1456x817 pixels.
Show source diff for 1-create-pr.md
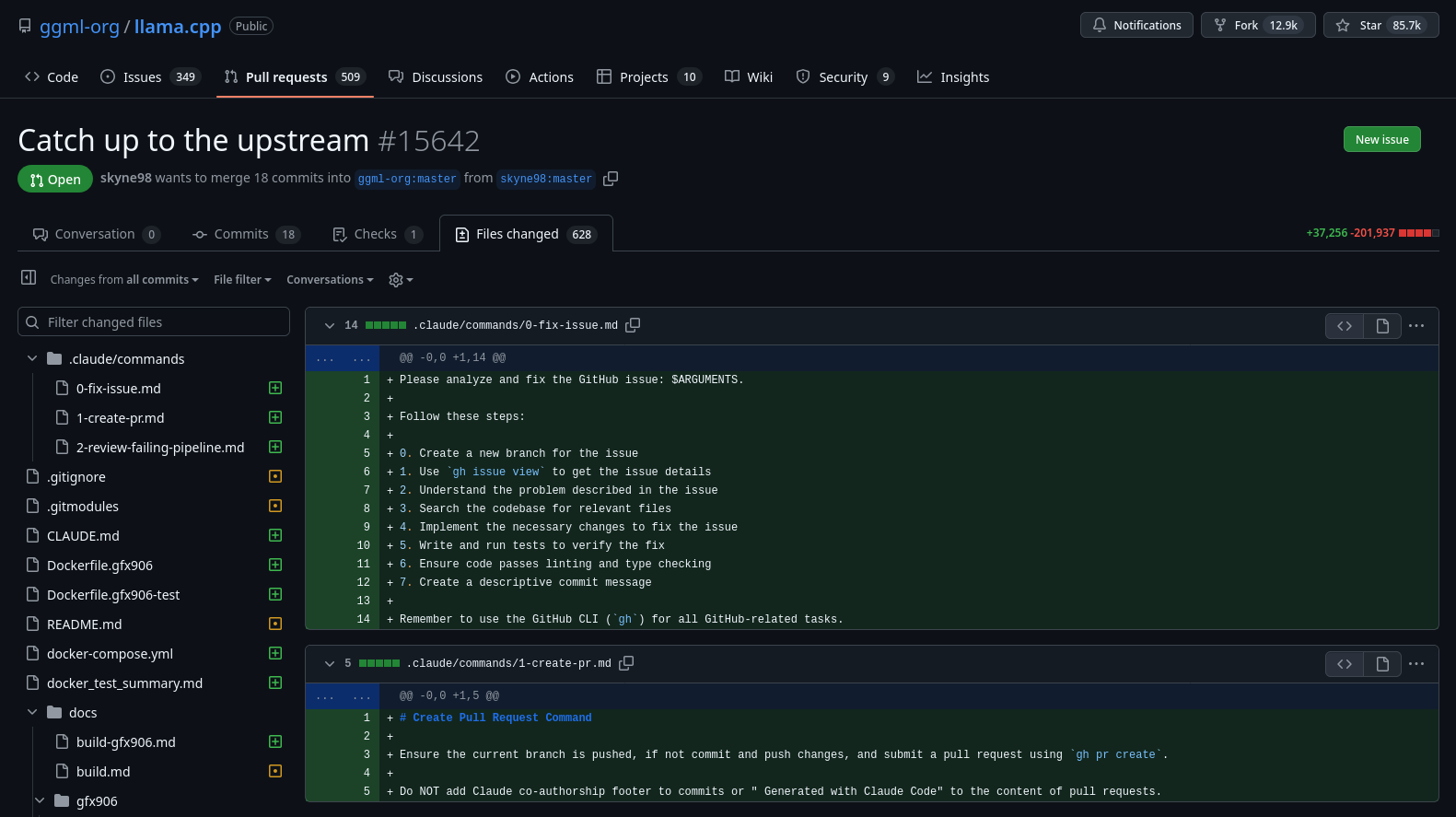pyautogui.click(x=1345, y=664)
